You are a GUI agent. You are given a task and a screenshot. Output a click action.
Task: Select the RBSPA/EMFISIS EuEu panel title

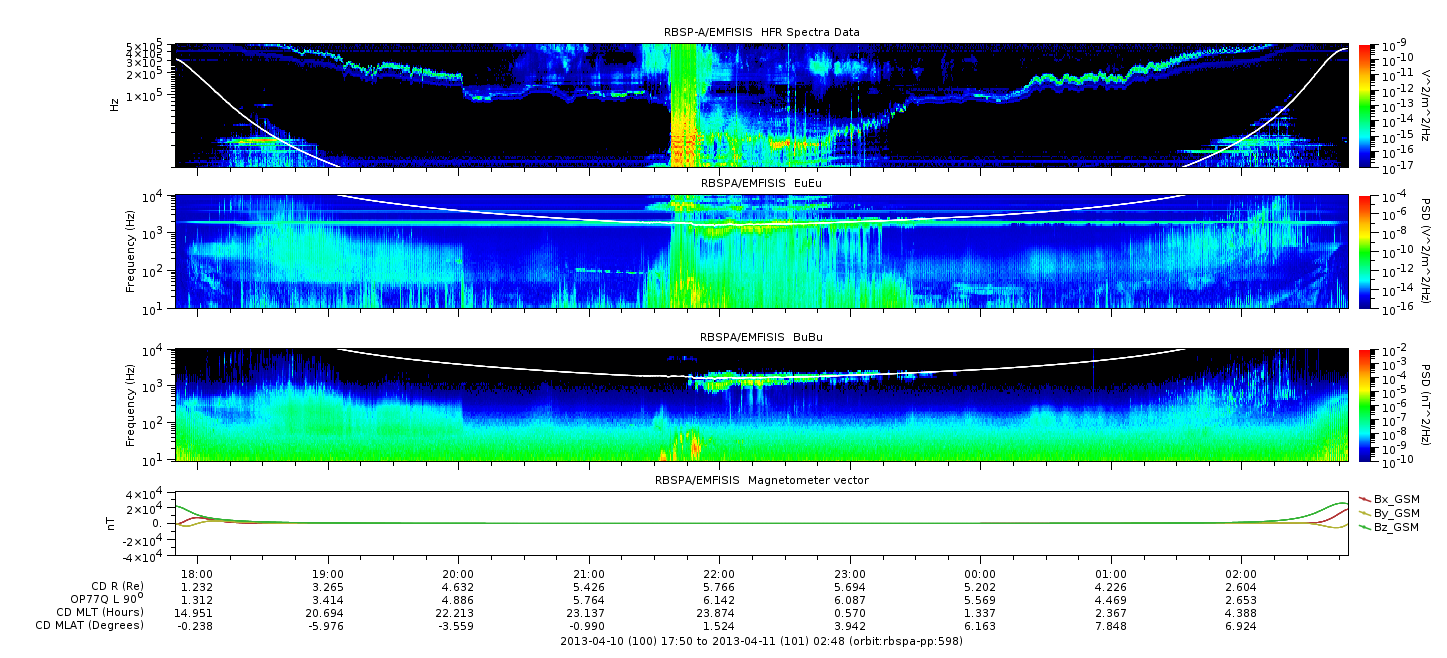tap(761, 183)
